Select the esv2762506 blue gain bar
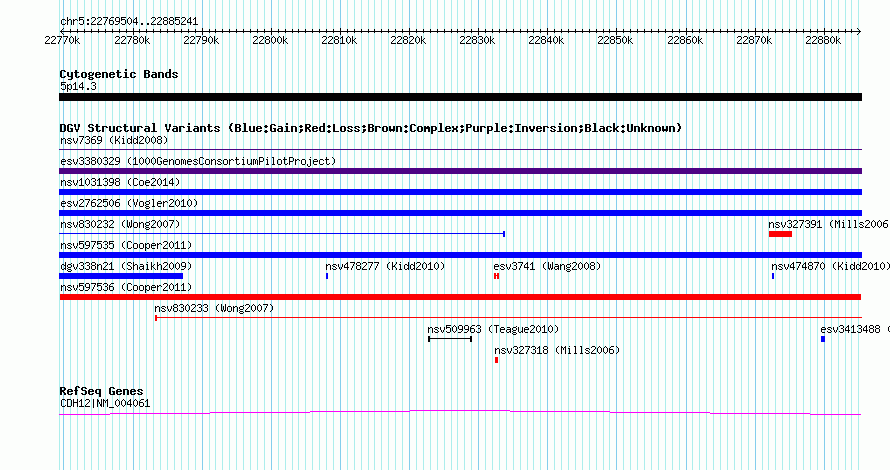Screen dimensions: 890x470 tap(460, 213)
